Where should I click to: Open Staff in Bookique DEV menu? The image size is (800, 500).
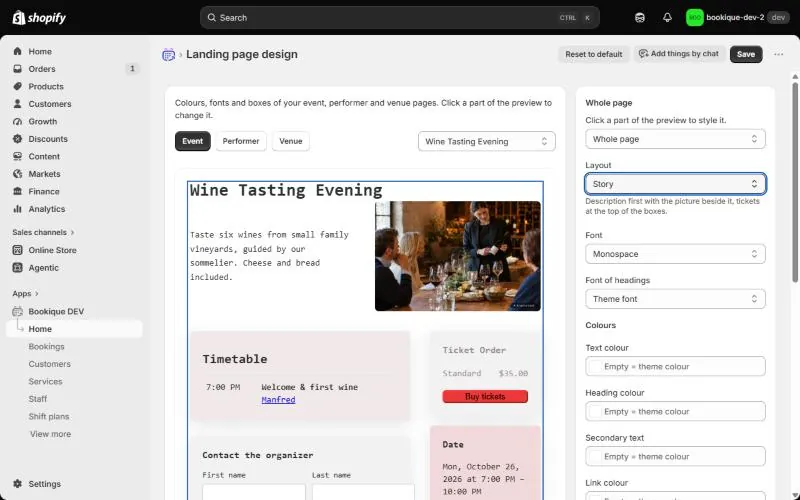coord(38,398)
